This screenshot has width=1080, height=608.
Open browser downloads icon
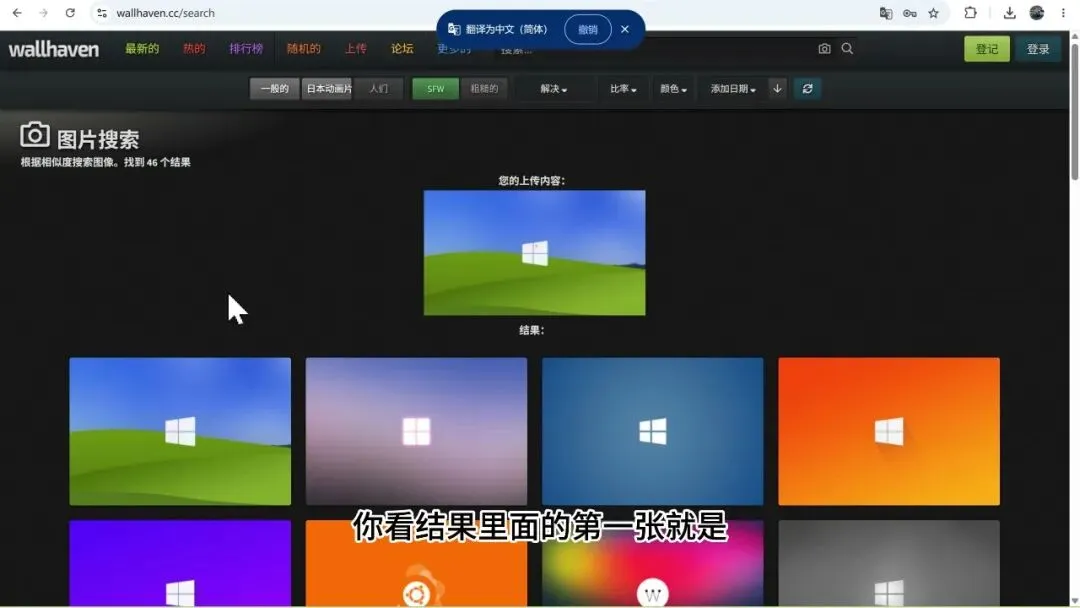click(x=1009, y=13)
